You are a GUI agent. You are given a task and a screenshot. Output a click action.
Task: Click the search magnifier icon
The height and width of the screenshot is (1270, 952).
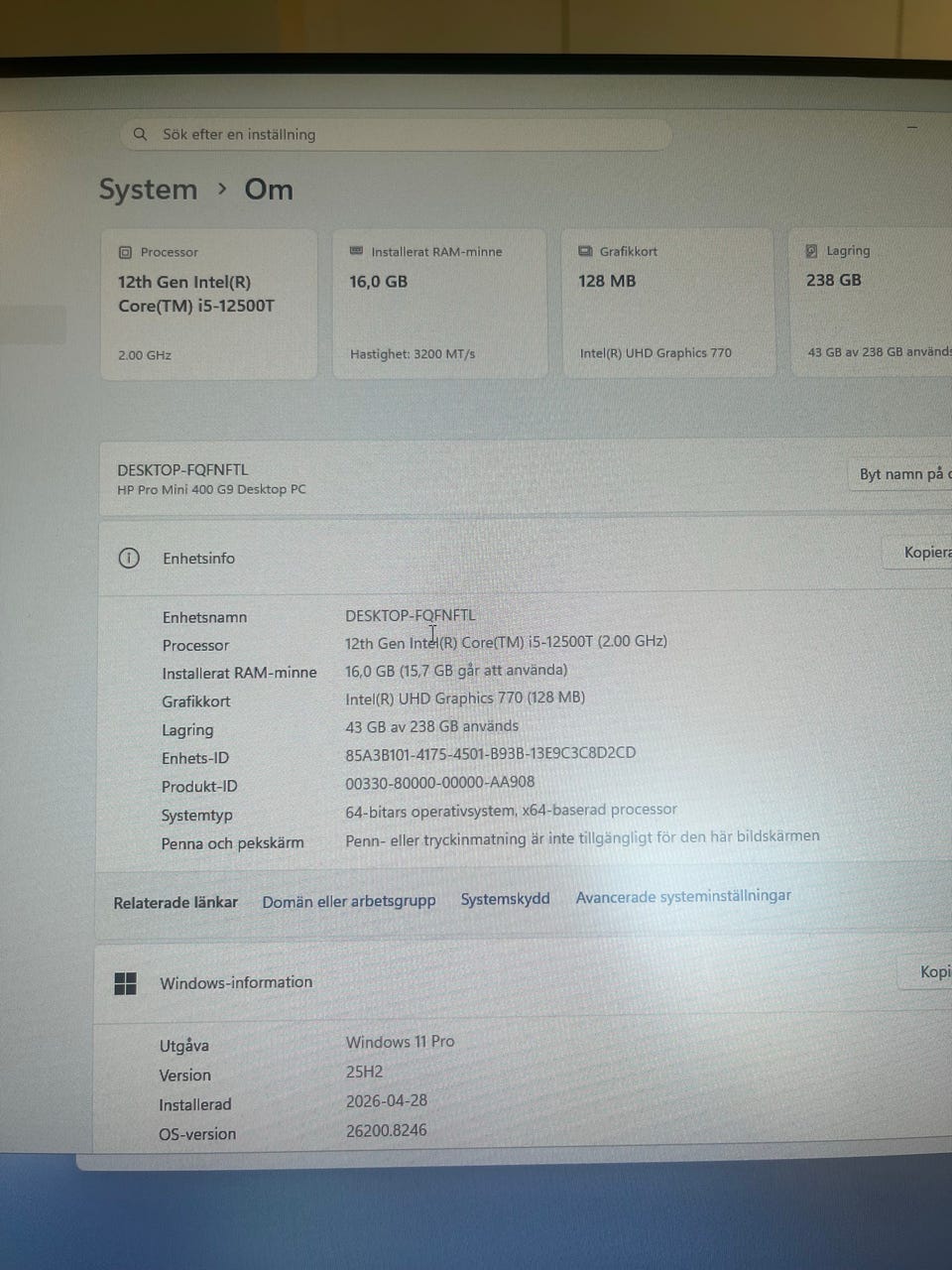[x=141, y=134]
